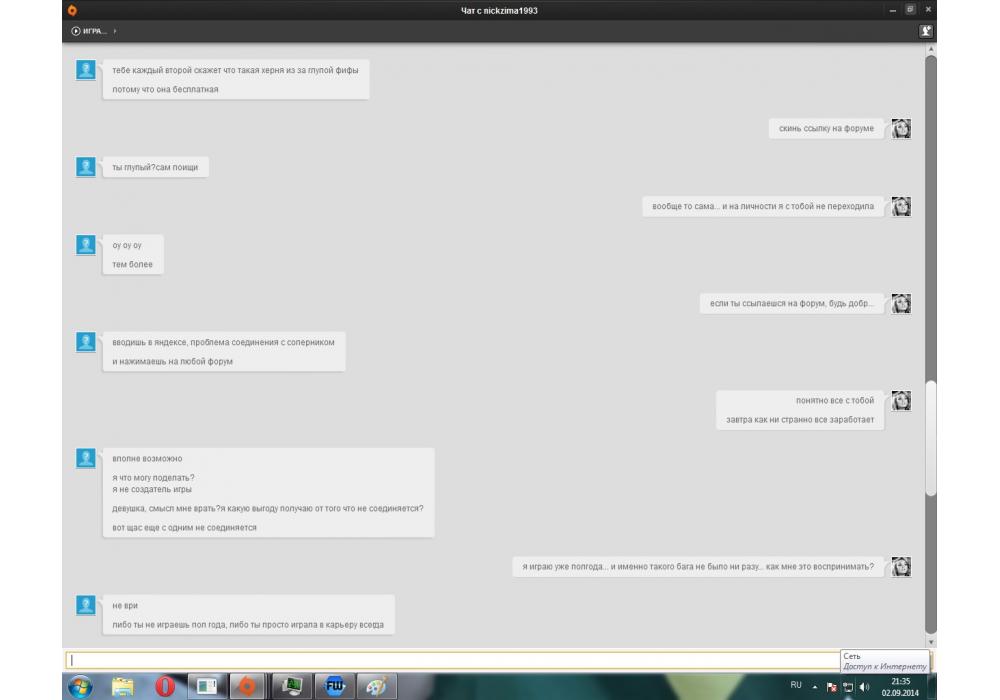Open the Windows Start menu
This screenshot has width=1000, height=700.
click(x=79, y=686)
